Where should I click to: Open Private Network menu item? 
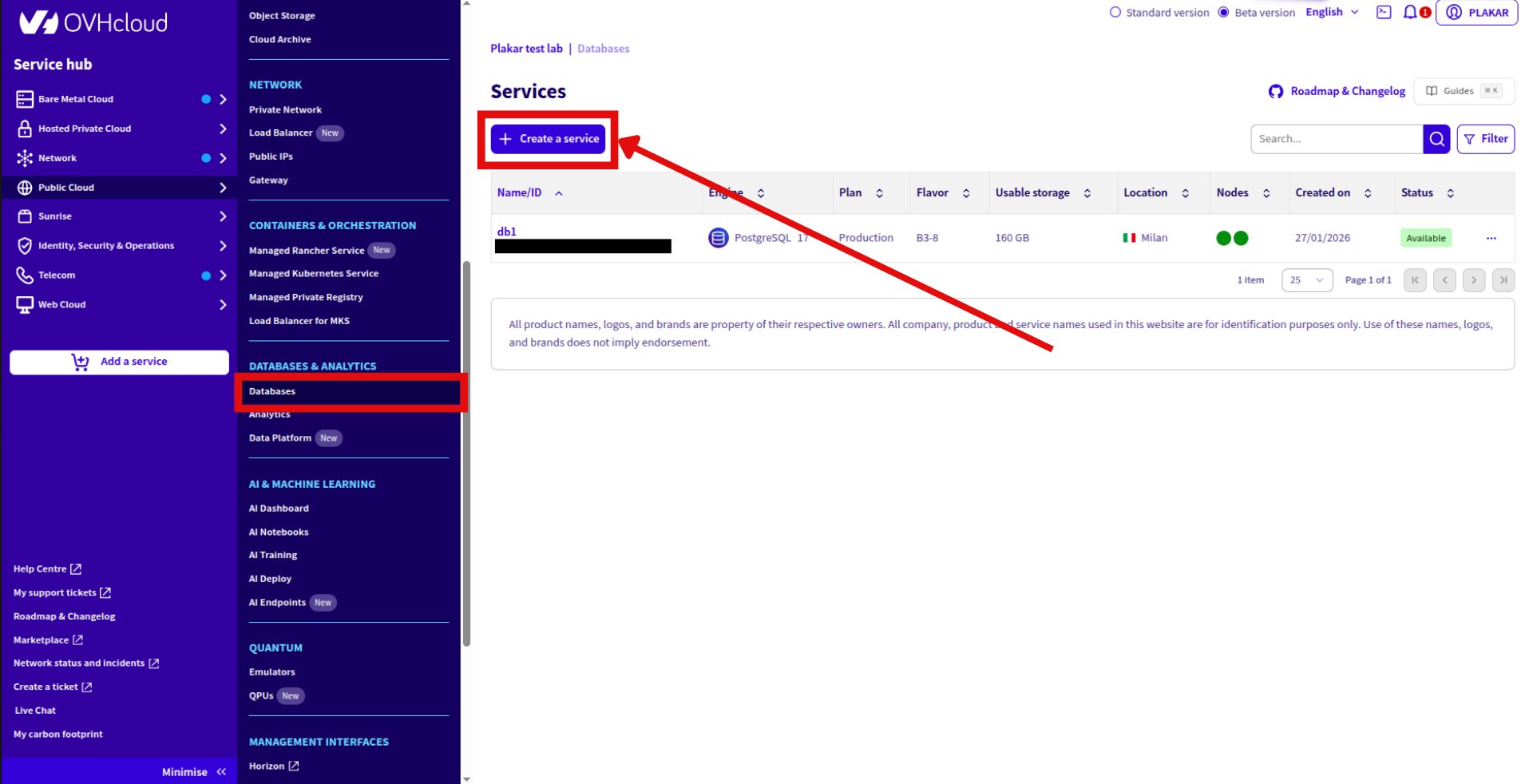click(x=285, y=110)
